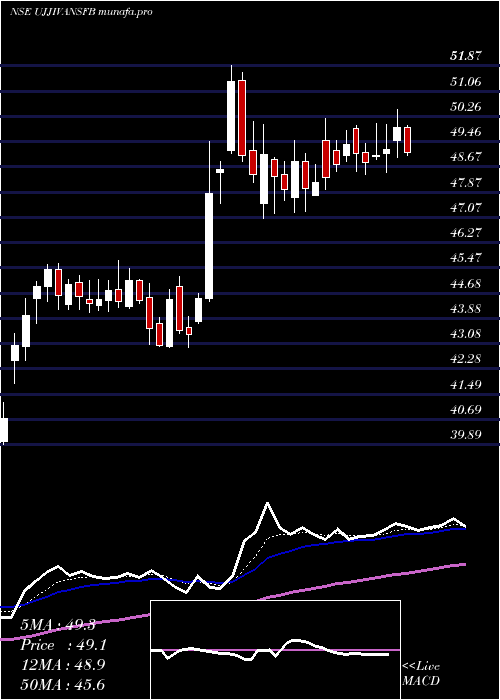This screenshot has height=700, width=500.
Task: Click the 12MA : 48.9 readout
Action: point(62,665)
